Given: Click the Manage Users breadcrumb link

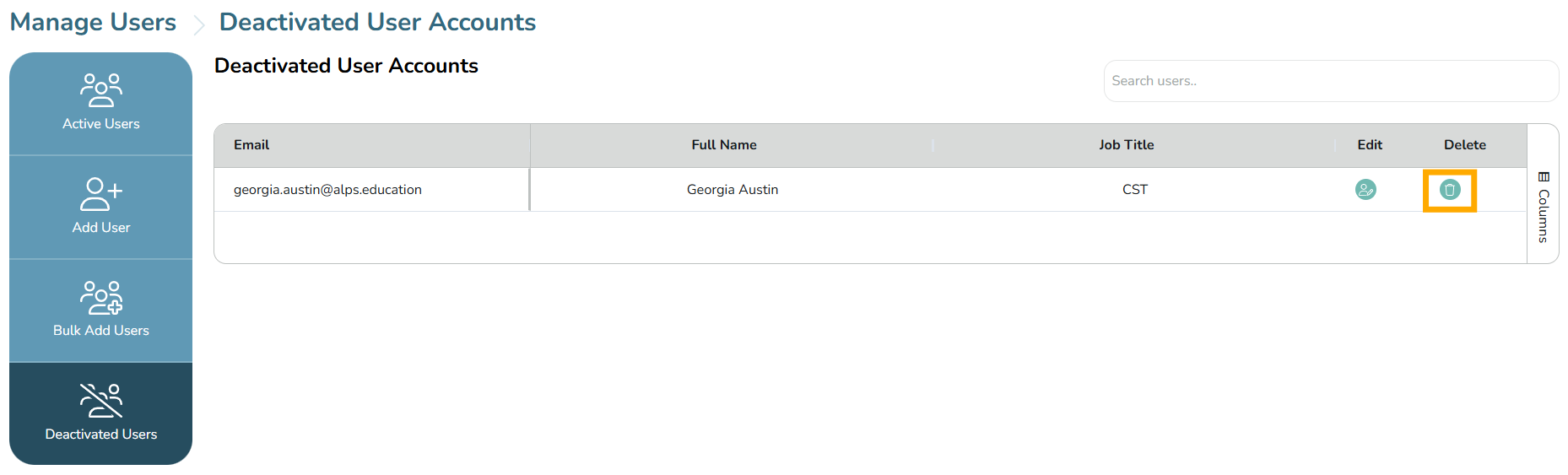Looking at the screenshot, I should tap(93, 22).
